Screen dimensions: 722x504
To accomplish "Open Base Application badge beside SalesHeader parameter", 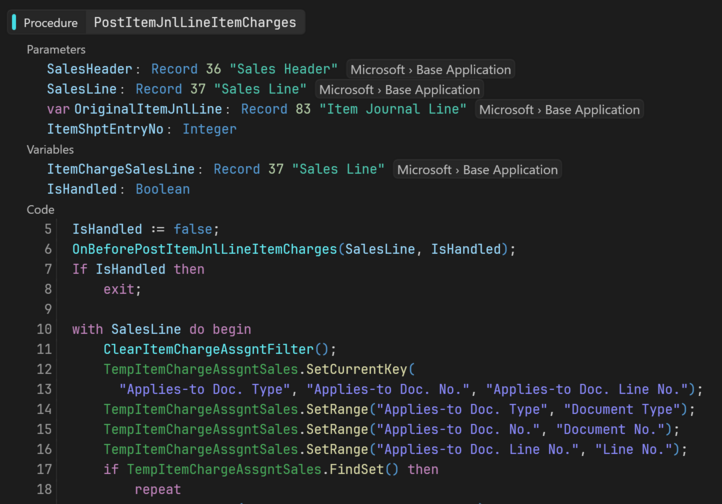I will (431, 69).
